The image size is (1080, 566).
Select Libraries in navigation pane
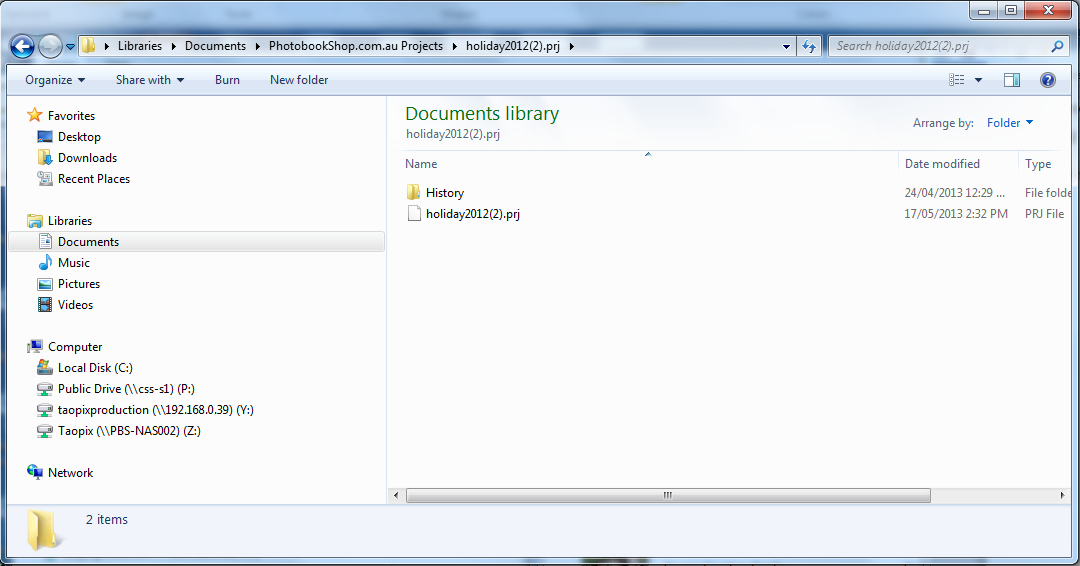tap(70, 221)
